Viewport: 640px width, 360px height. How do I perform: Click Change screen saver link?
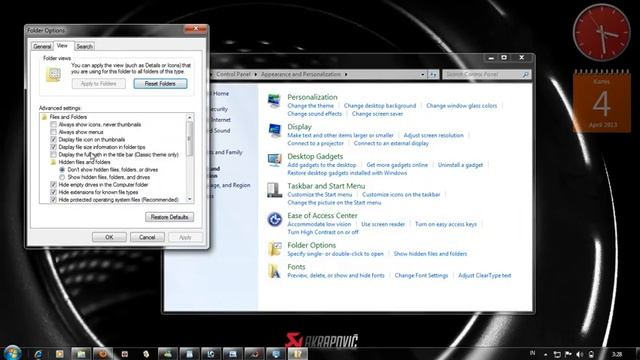[377, 114]
